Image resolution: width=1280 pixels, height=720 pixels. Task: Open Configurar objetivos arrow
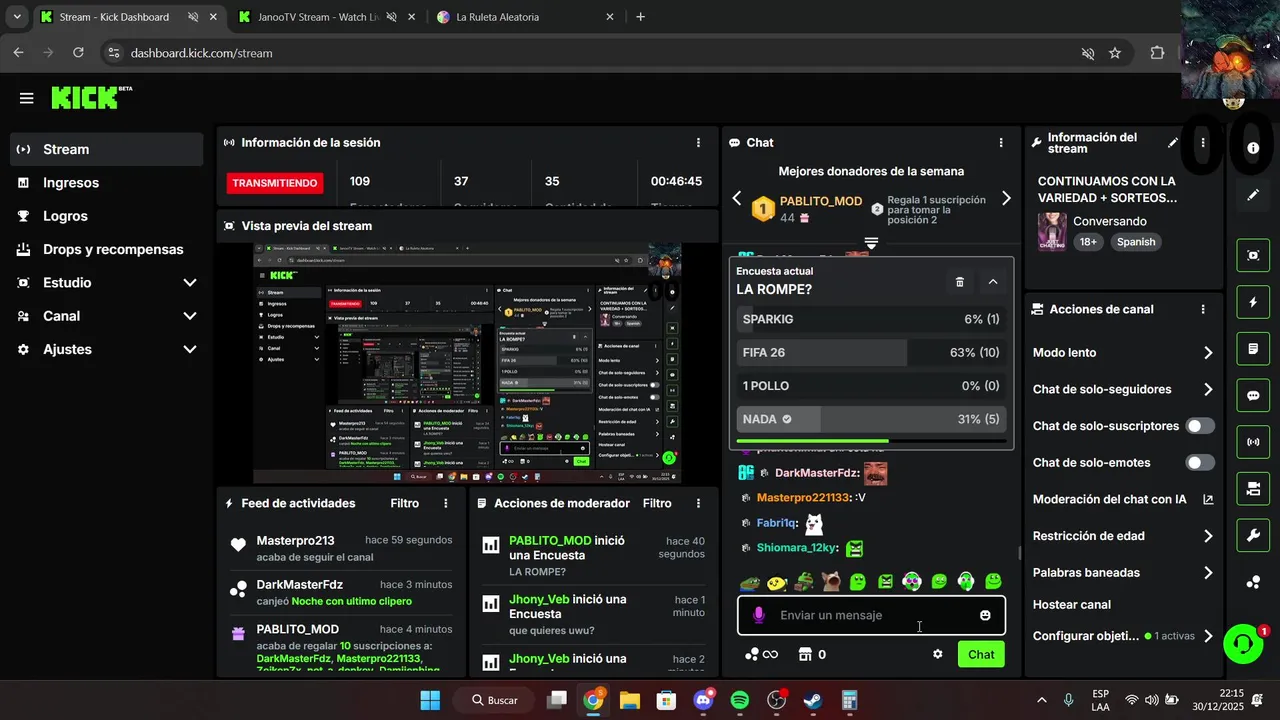coord(1208,636)
